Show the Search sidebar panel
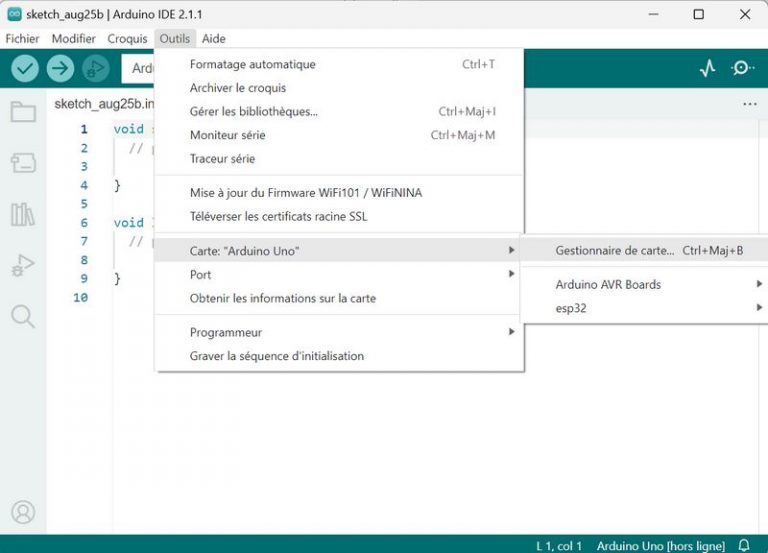768x553 pixels. click(x=23, y=317)
